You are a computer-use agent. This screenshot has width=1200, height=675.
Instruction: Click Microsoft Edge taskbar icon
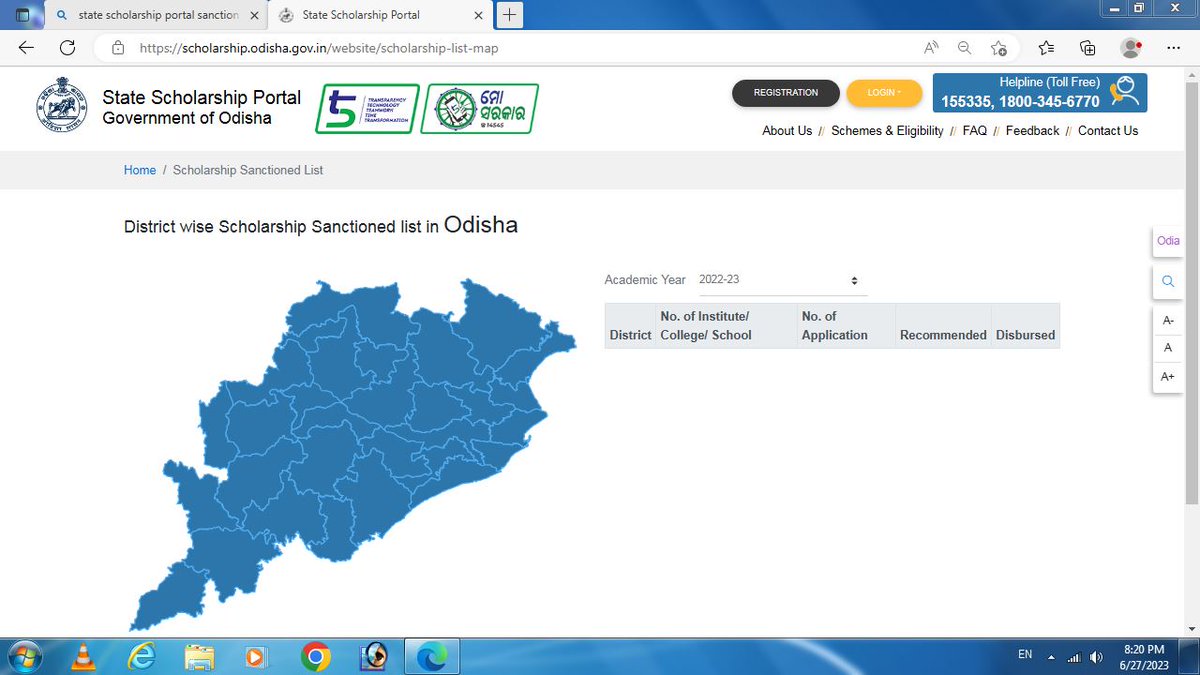pyautogui.click(x=431, y=656)
